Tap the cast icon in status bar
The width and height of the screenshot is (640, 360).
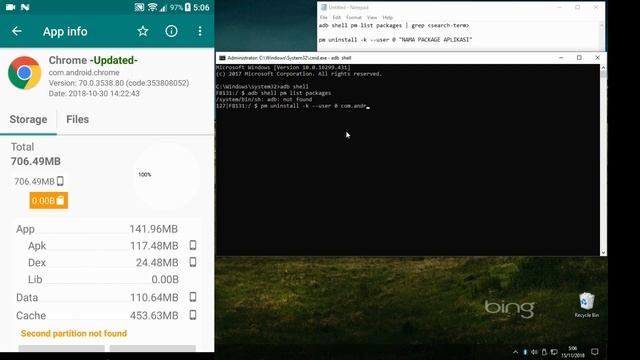(139, 7)
